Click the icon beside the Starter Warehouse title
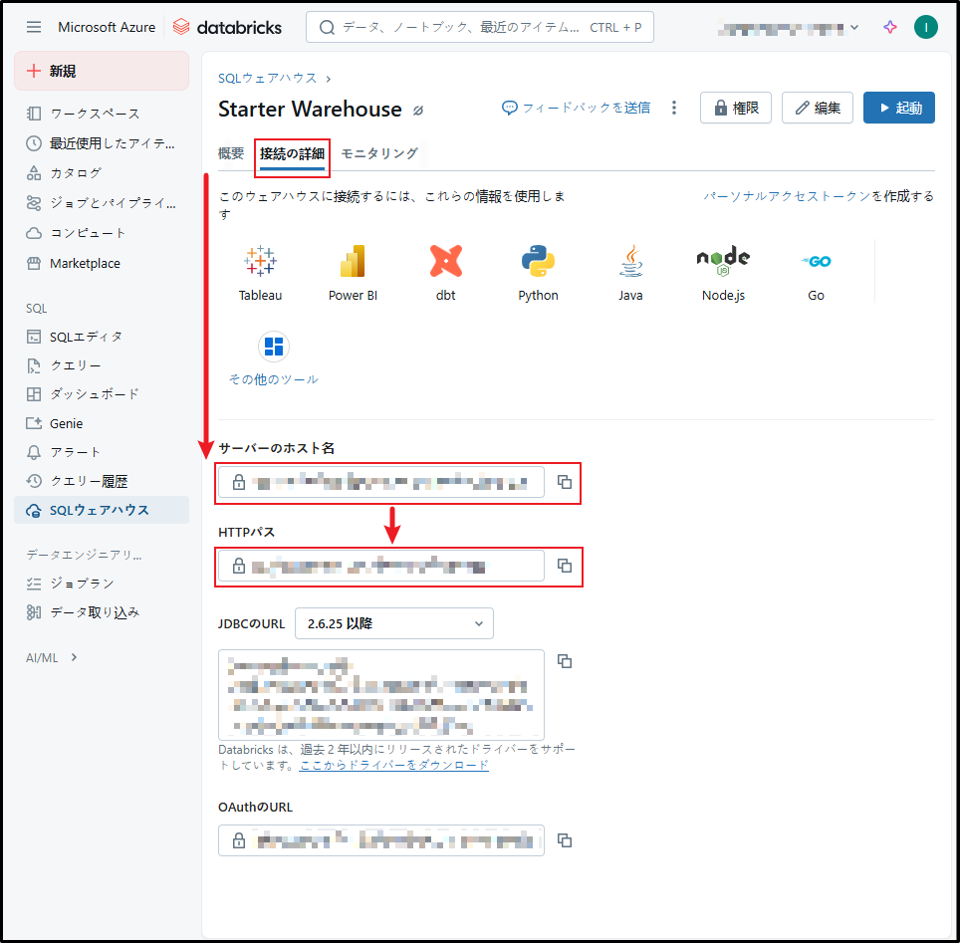 pyautogui.click(x=418, y=110)
